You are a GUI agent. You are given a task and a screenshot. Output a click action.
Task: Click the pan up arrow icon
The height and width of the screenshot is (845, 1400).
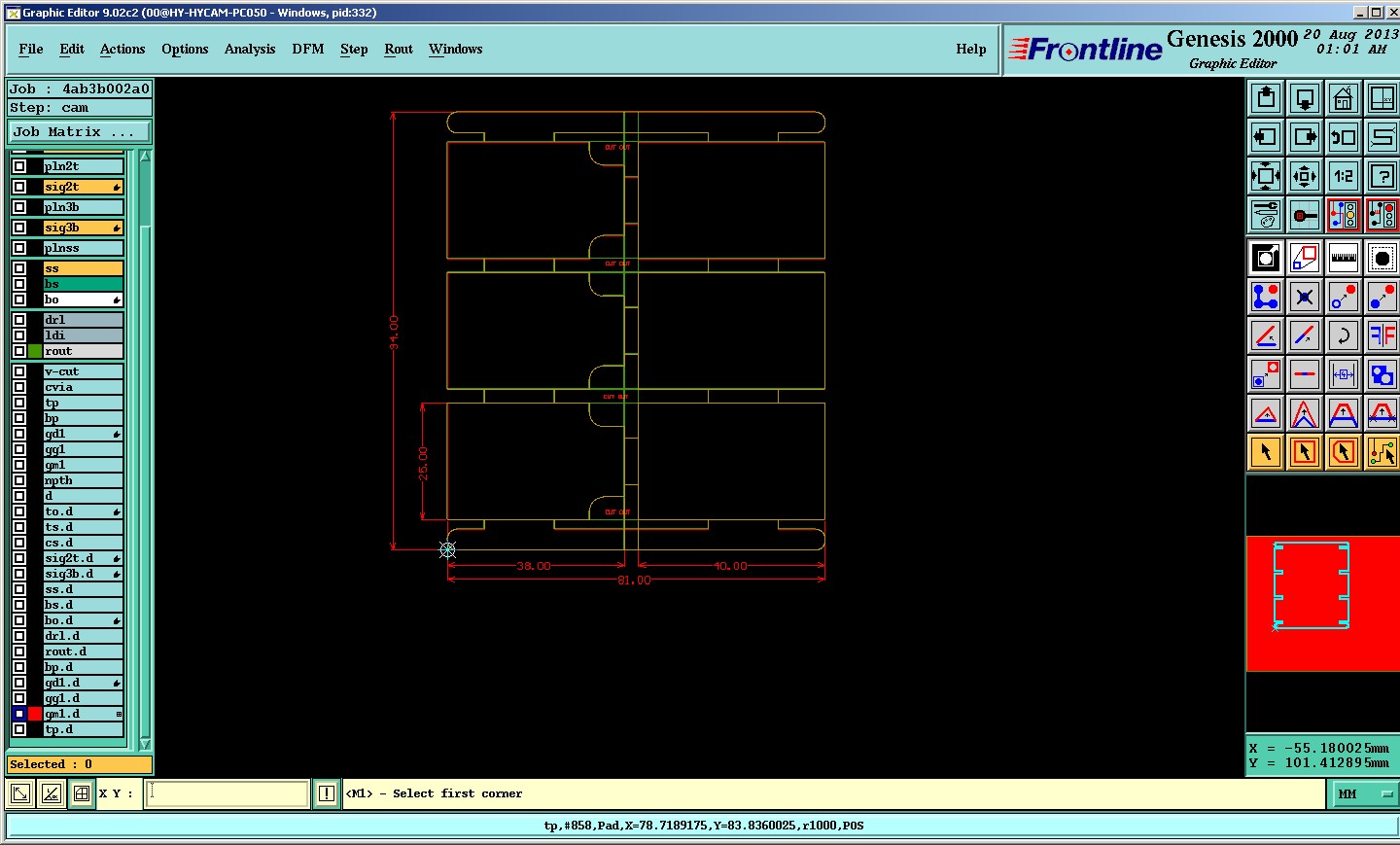point(1266,98)
